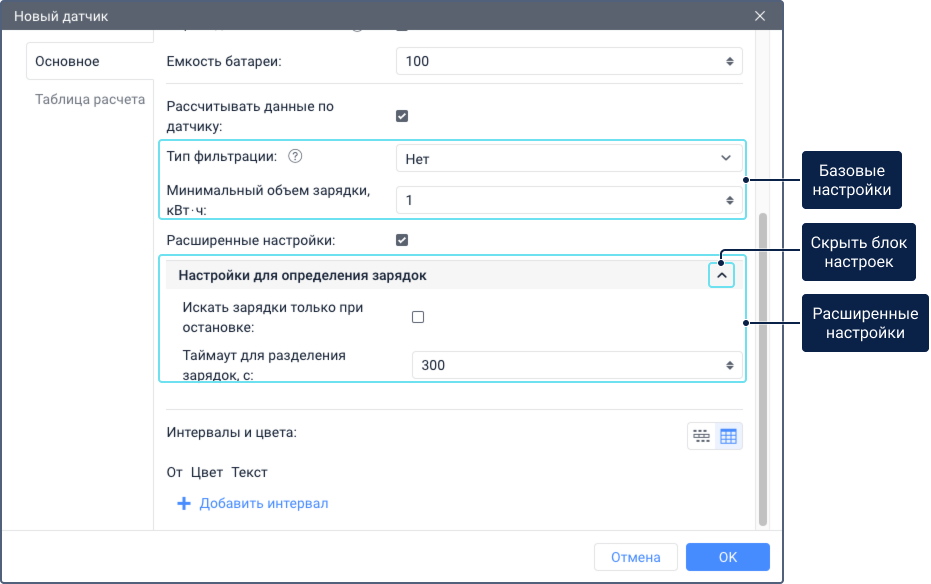Click the stepper arrows of Емкость батареи
This screenshot has height=584, width=931.
click(x=729, y=62)
